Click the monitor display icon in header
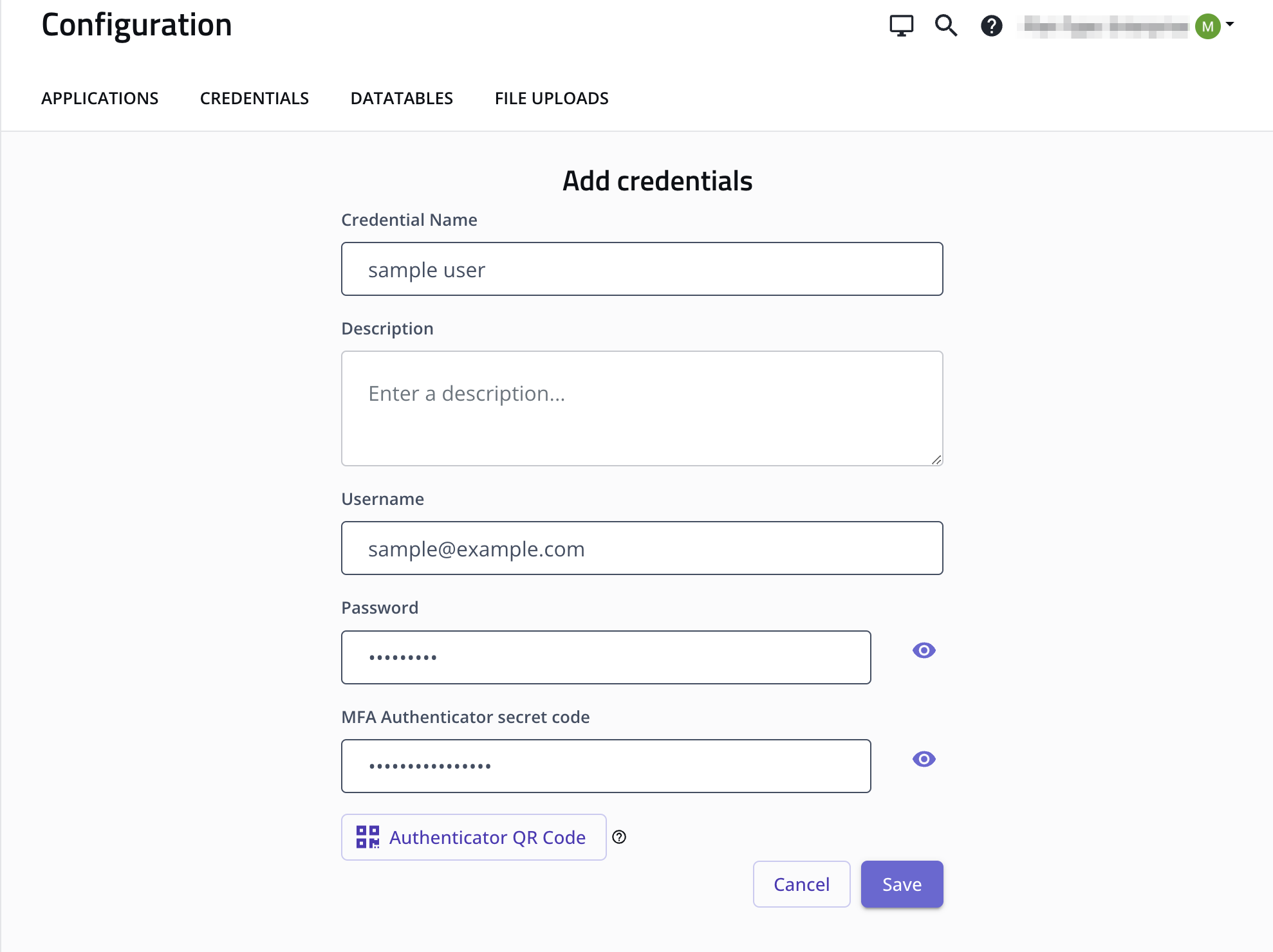Viewport: 1273px width, 952px height. [901, 26]
